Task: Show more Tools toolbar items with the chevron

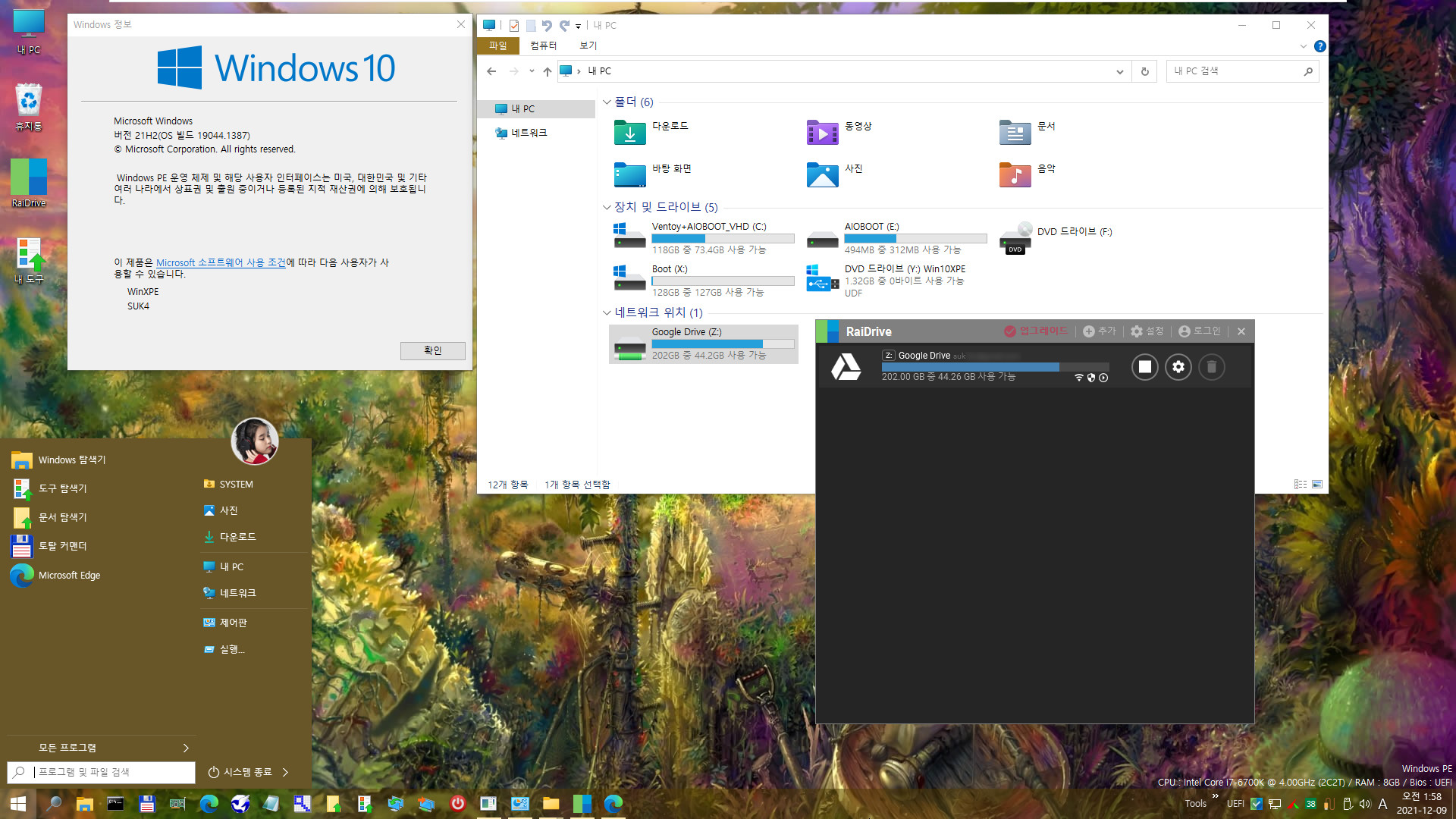Action: [1216, 796]
